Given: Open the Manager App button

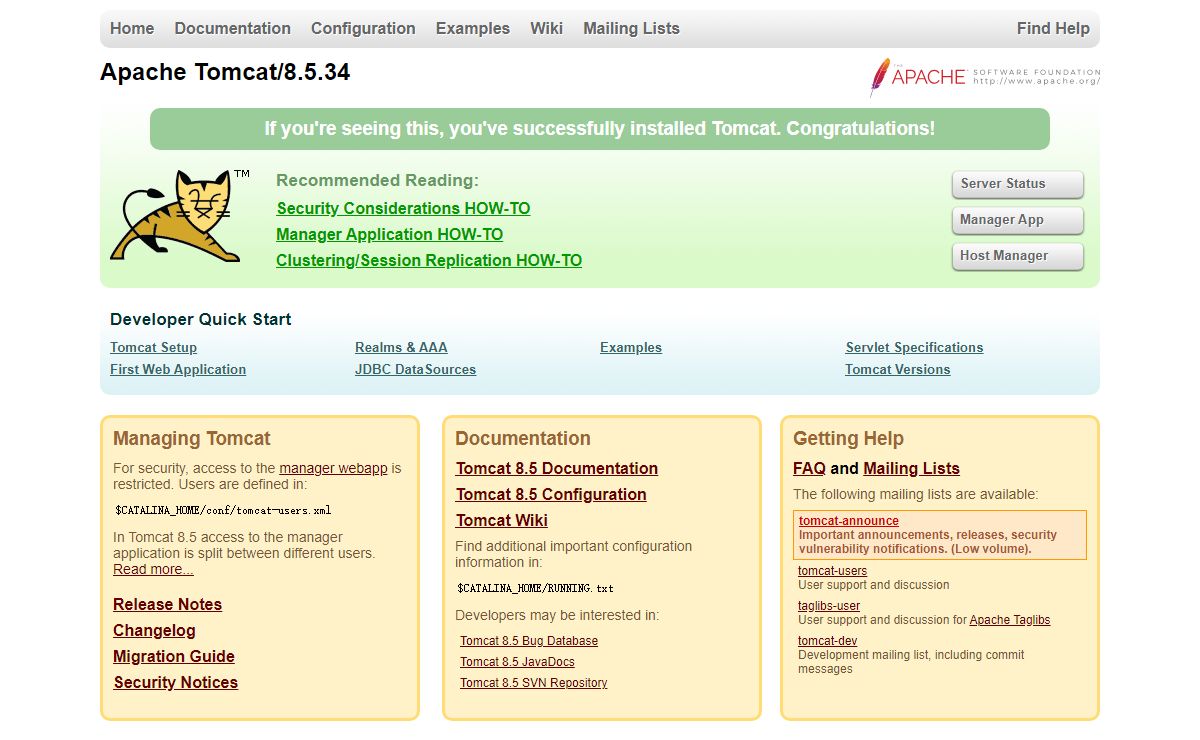Looking at the screenshot, I should coord(1017,220).
